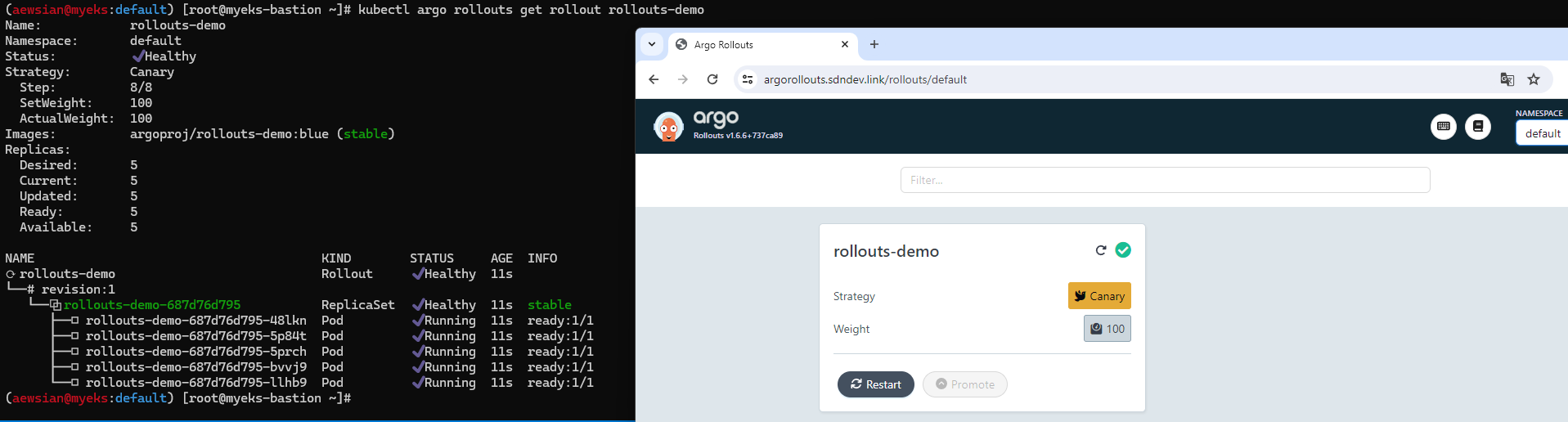The height and width of the screenshot is (422, 1568).
Task: Click the 'Healthy' value beside Status in terminal
Action: [x=170, y=56]
